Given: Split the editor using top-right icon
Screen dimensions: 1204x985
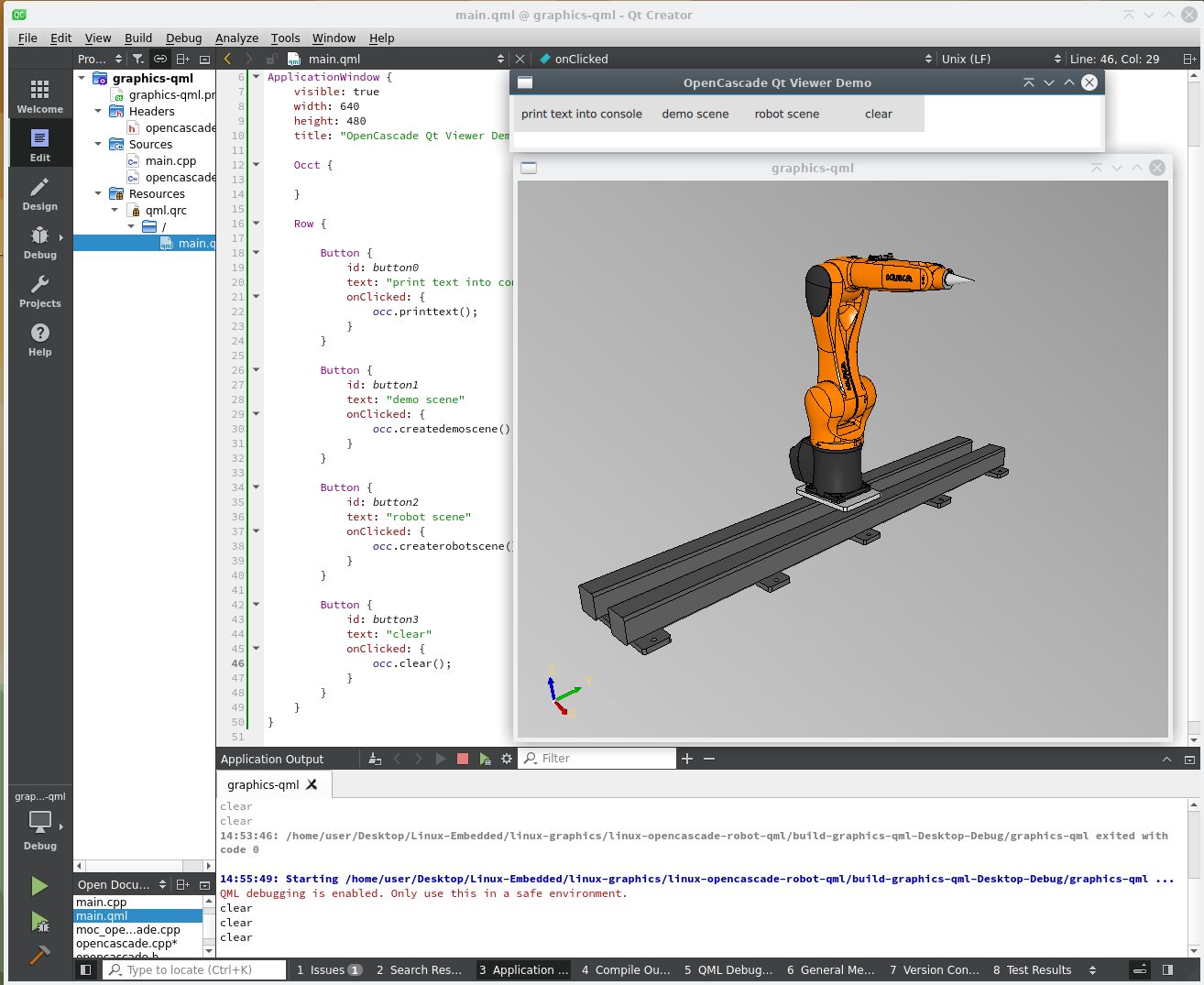Looking at the screenshot, I should click(1189, 59).
